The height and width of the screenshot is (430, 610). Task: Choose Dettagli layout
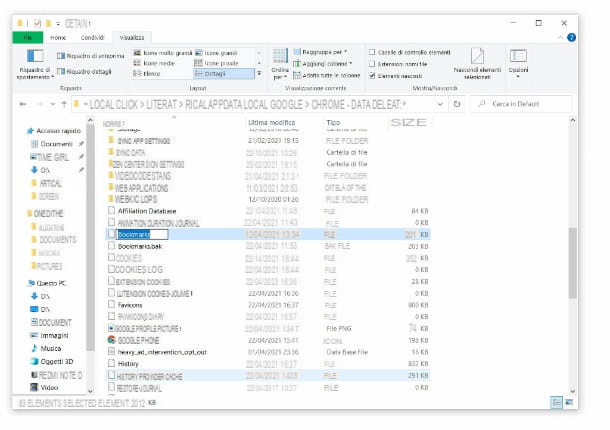(x=224, y=74)
